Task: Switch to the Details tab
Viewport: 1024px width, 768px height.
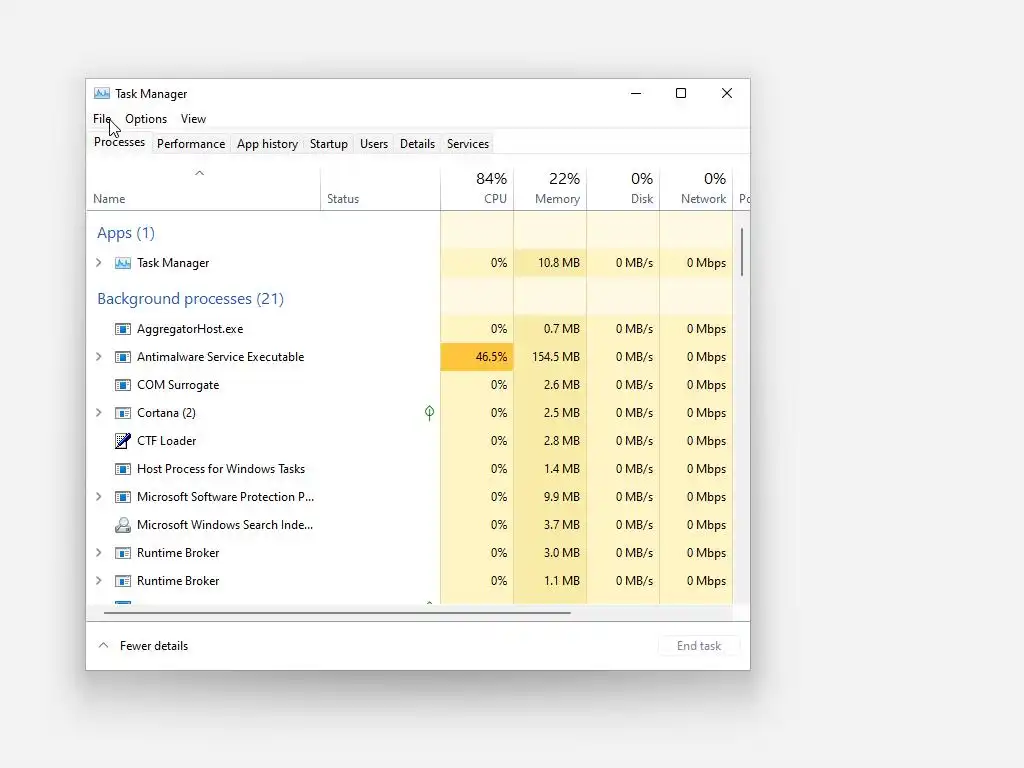Action: click(x=417, y=144)
